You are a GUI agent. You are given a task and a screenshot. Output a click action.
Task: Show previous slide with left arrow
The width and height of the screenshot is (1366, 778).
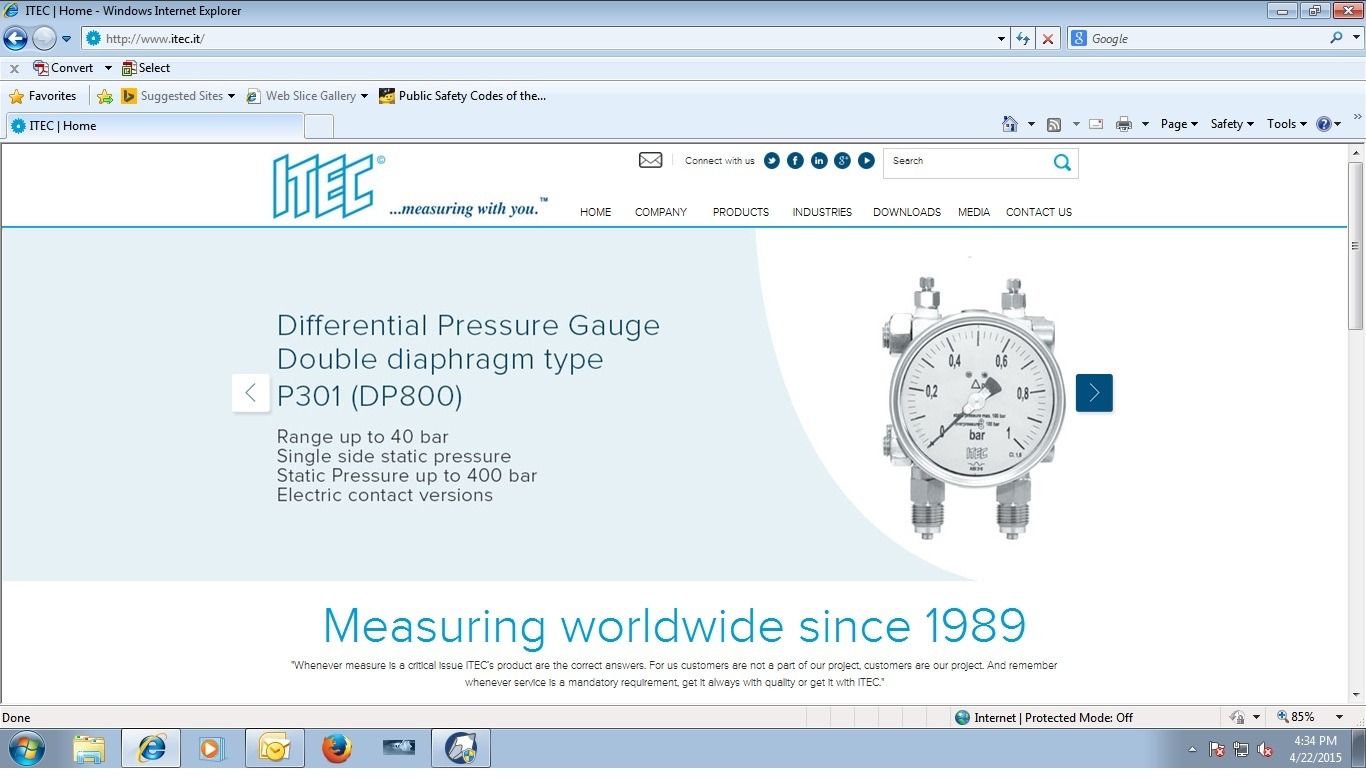[251, 393]
